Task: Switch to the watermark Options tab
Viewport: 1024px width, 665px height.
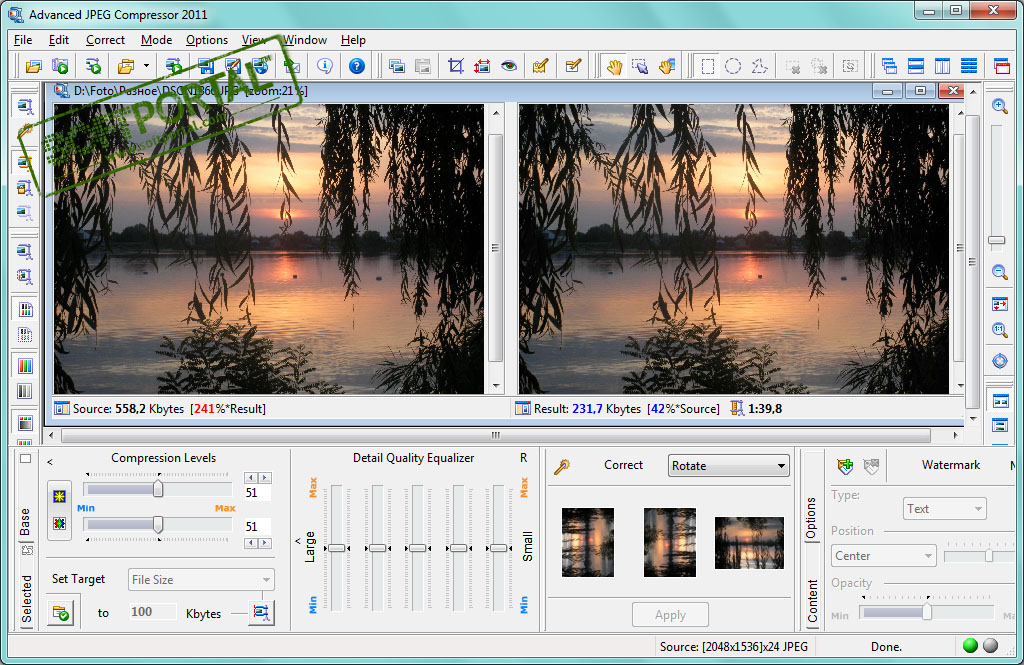Action: (812, 518)
